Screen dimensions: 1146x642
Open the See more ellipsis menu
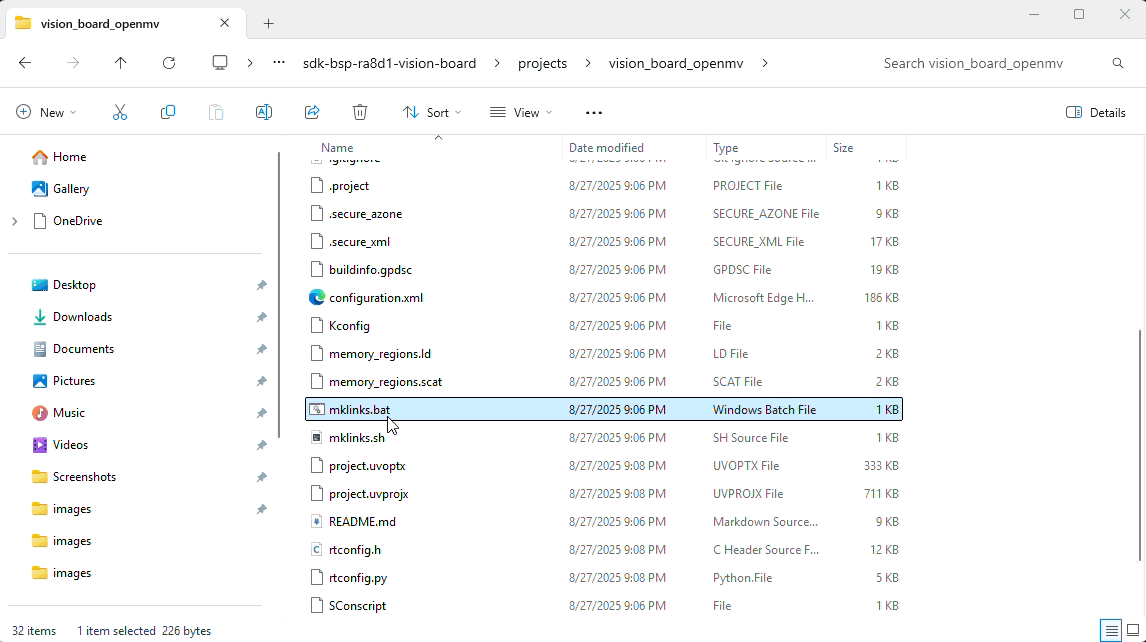point(594,113)
